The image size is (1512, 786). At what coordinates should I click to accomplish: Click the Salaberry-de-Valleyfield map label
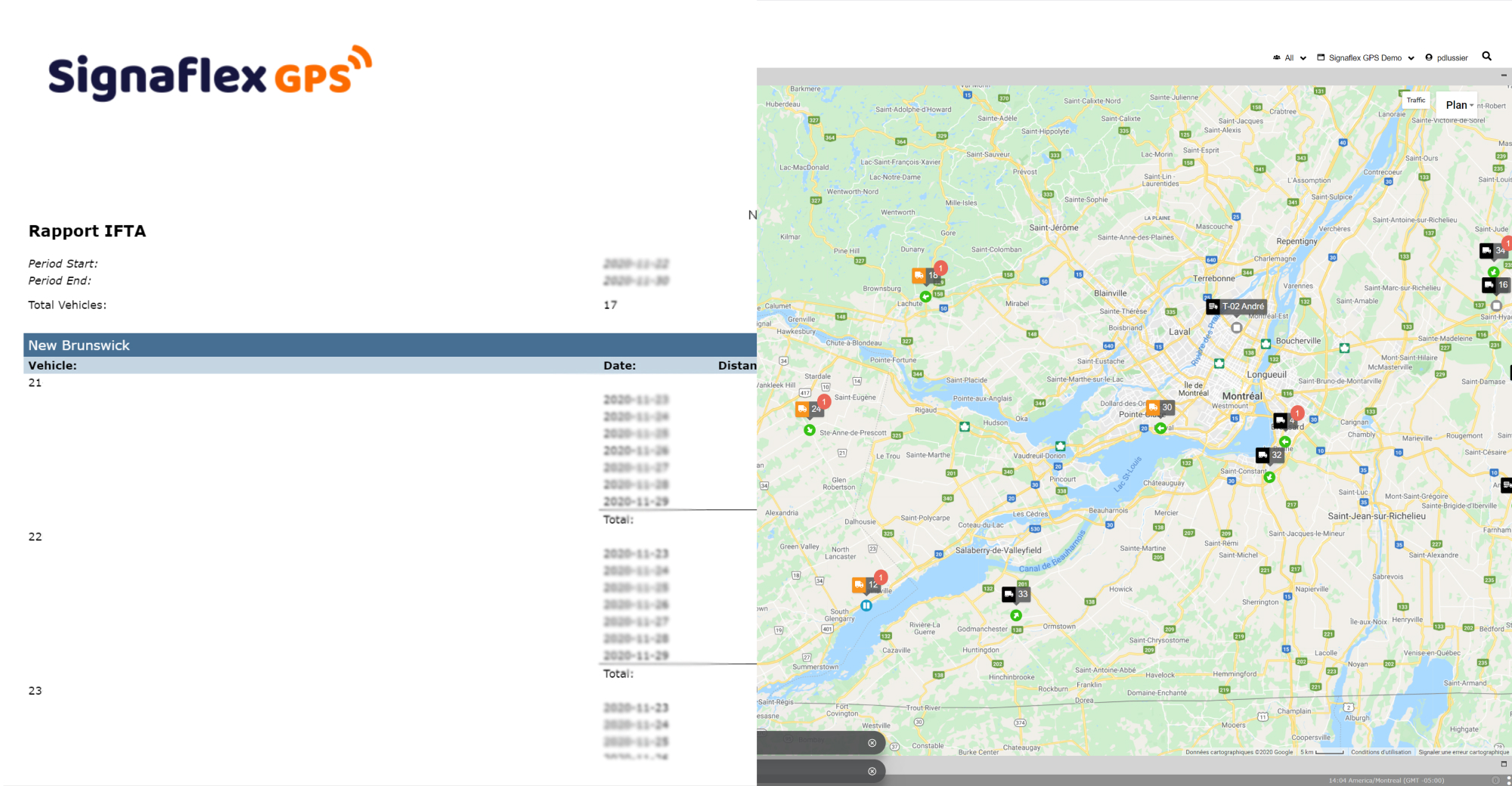pos(998,550)
